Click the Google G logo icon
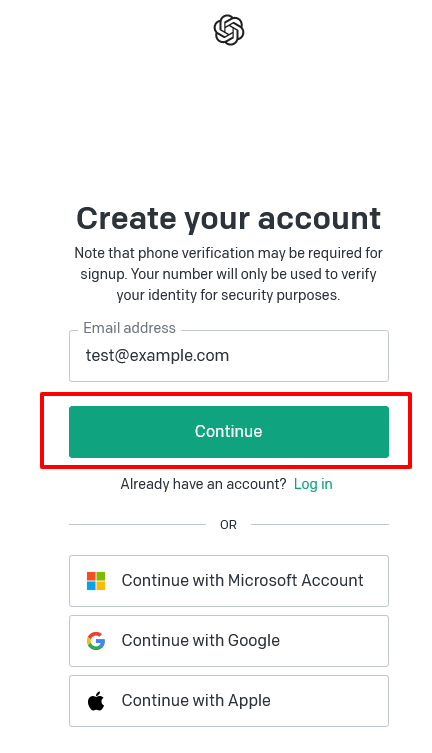This screenshot has height=753, width=432. [x=96, y=641]
